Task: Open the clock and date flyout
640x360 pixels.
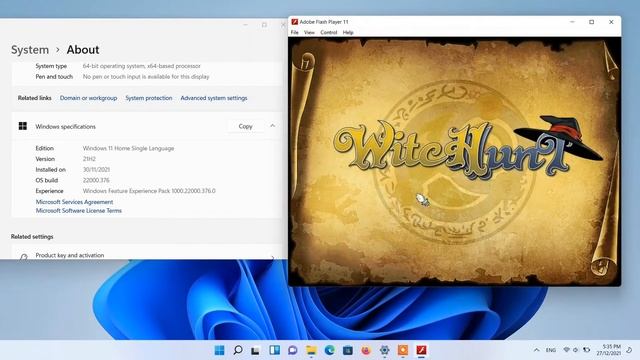Action: pos(609,350)
